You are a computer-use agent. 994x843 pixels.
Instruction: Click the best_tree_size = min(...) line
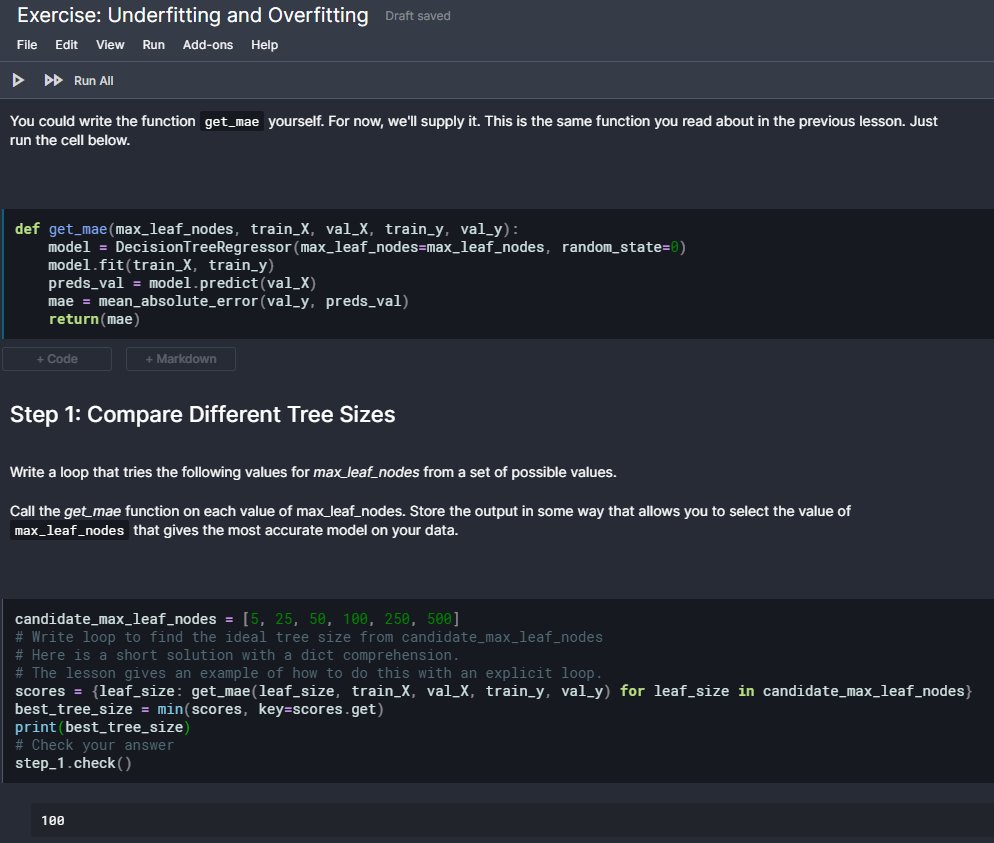point(200,709)
